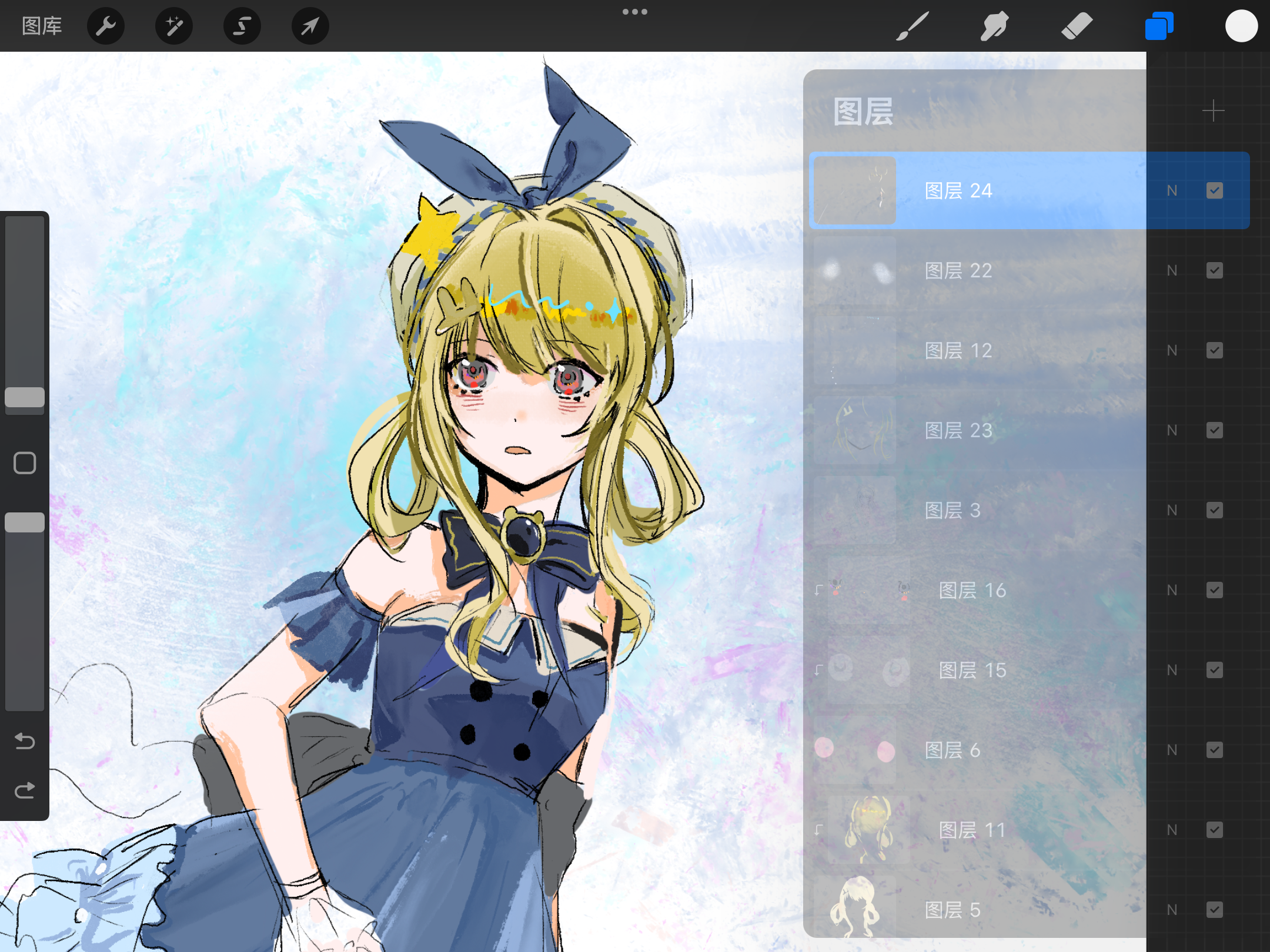Open blend mode N for 图层 12
This screenshot has width=1270, height=952.
tap(1172, 351)
